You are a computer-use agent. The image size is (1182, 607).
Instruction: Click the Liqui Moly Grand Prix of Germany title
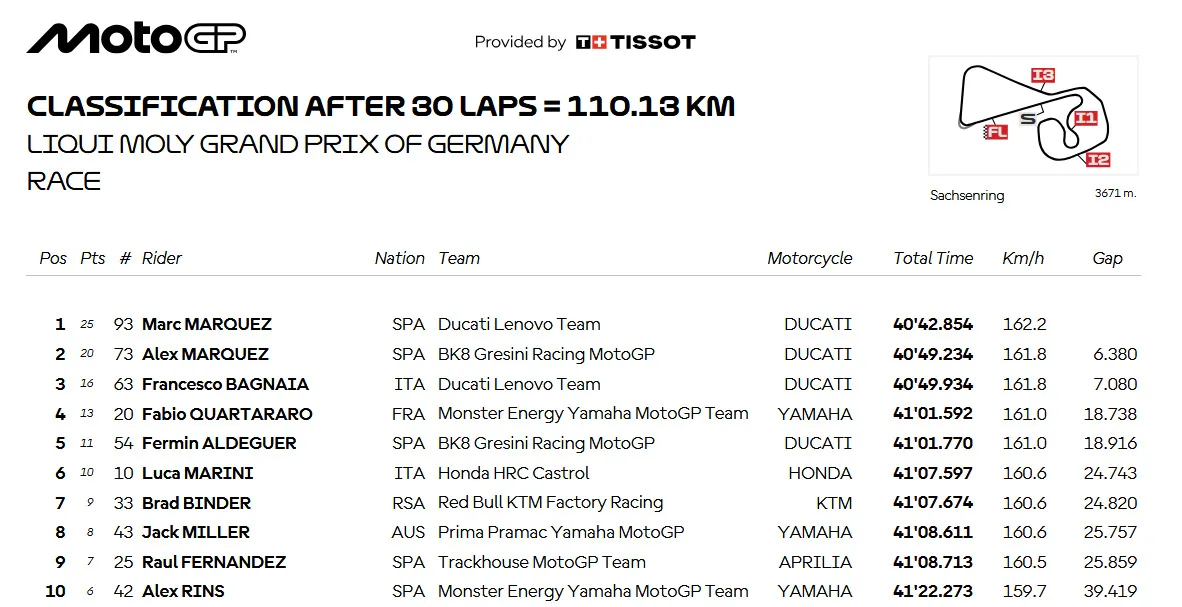tap(298, 143)
